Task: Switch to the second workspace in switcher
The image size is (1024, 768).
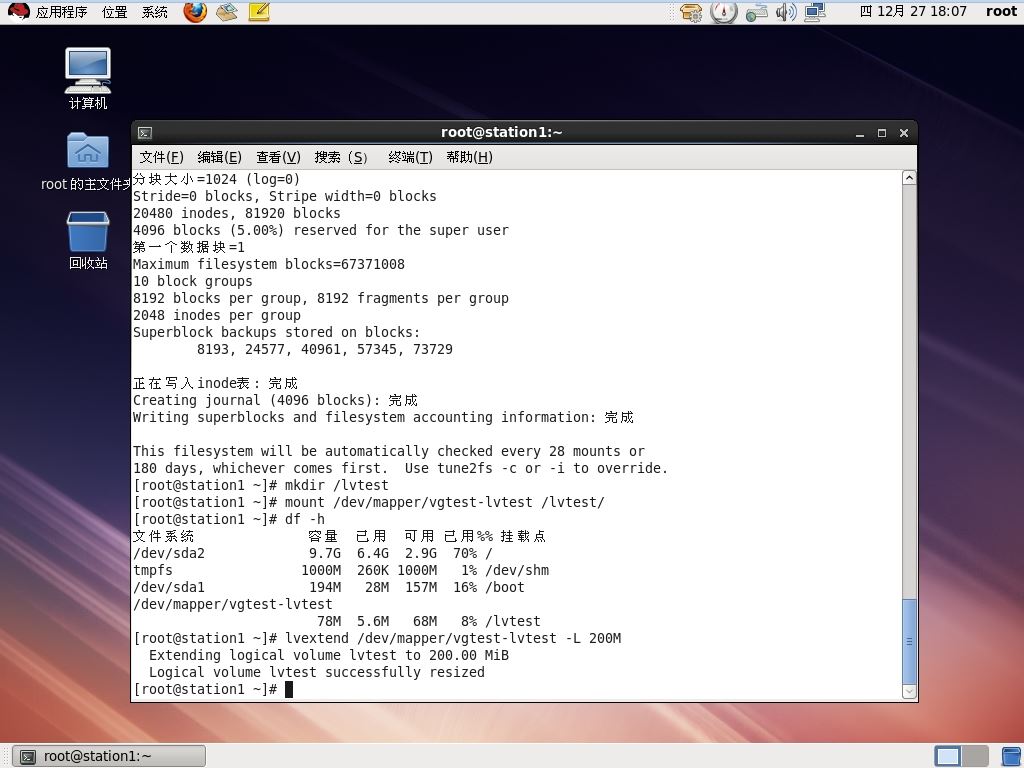Action: pyautogui.click(x=975, y=756)
